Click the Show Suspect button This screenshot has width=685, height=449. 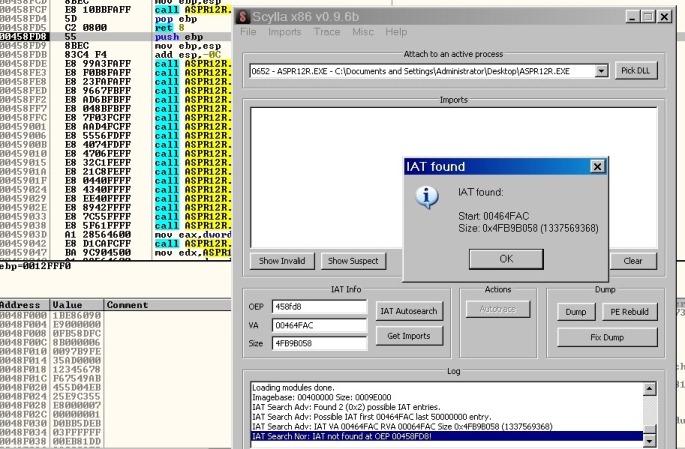(353, 261)
